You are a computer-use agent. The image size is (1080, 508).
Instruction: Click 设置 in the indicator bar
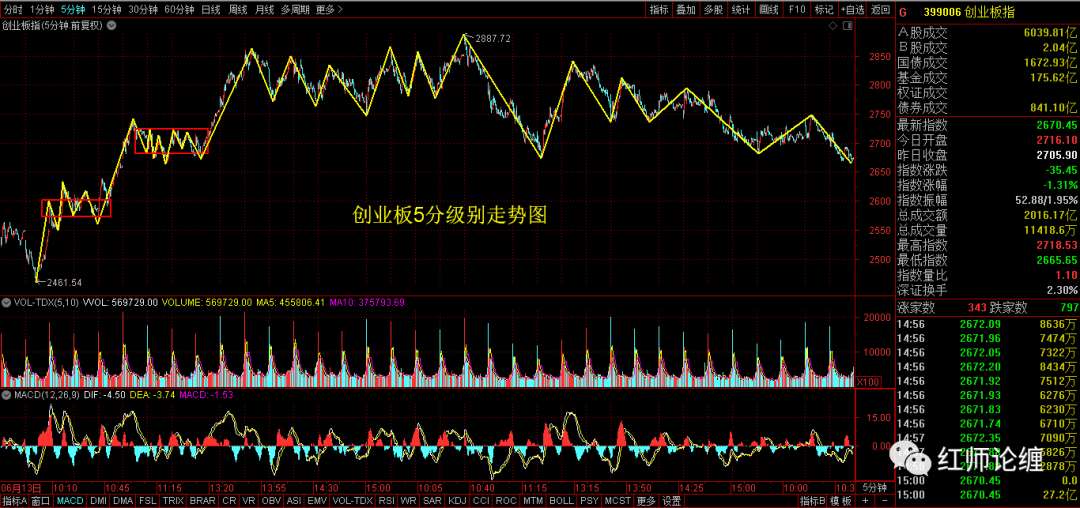coord(671,501)
